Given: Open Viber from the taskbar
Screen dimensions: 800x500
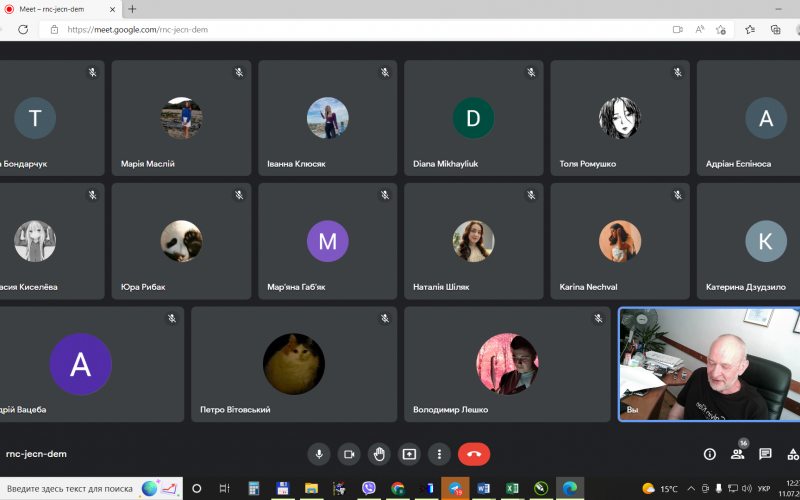Looking at the screenshot, I should coord(368,488).
